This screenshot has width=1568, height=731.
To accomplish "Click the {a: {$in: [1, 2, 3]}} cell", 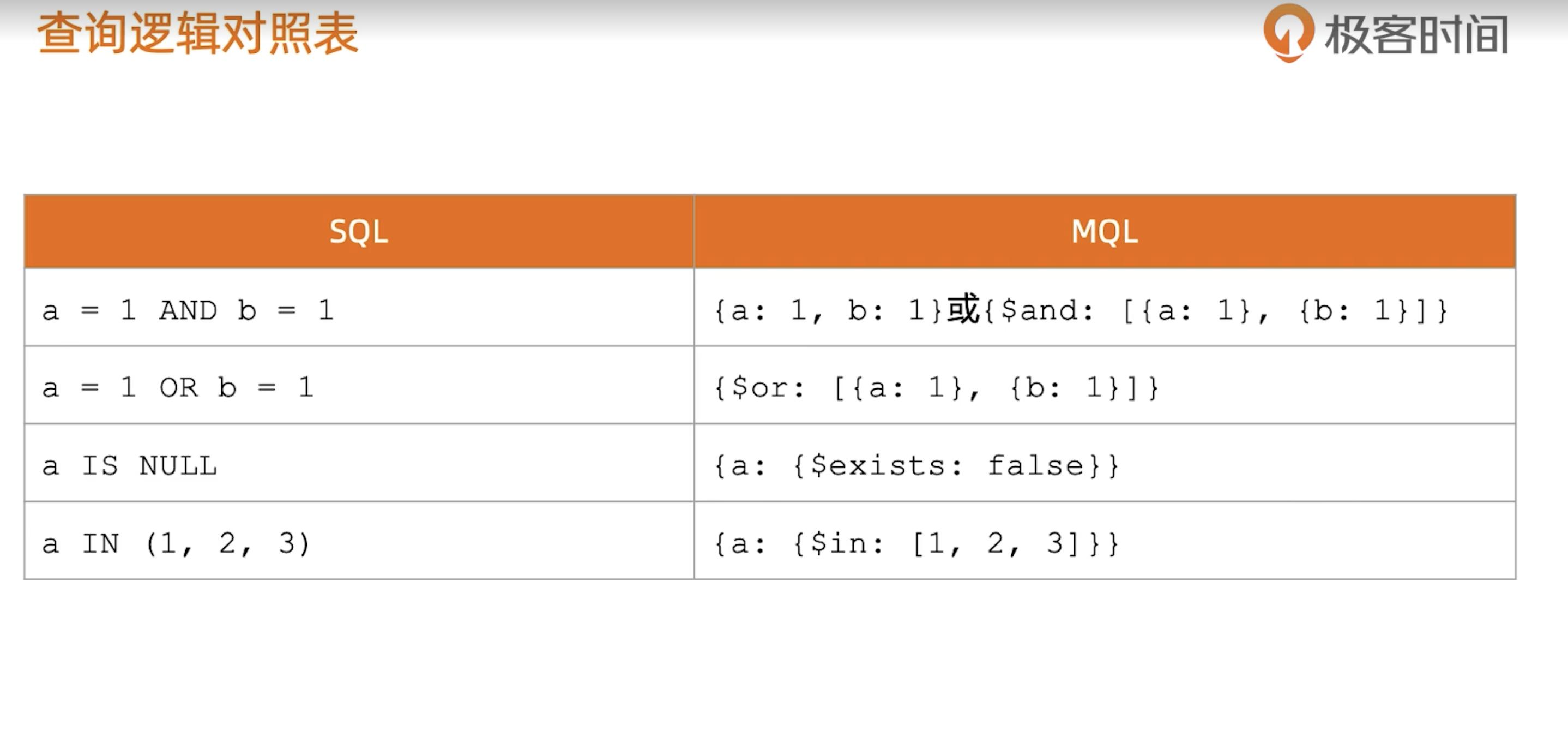I will click(x=916, y=543).
